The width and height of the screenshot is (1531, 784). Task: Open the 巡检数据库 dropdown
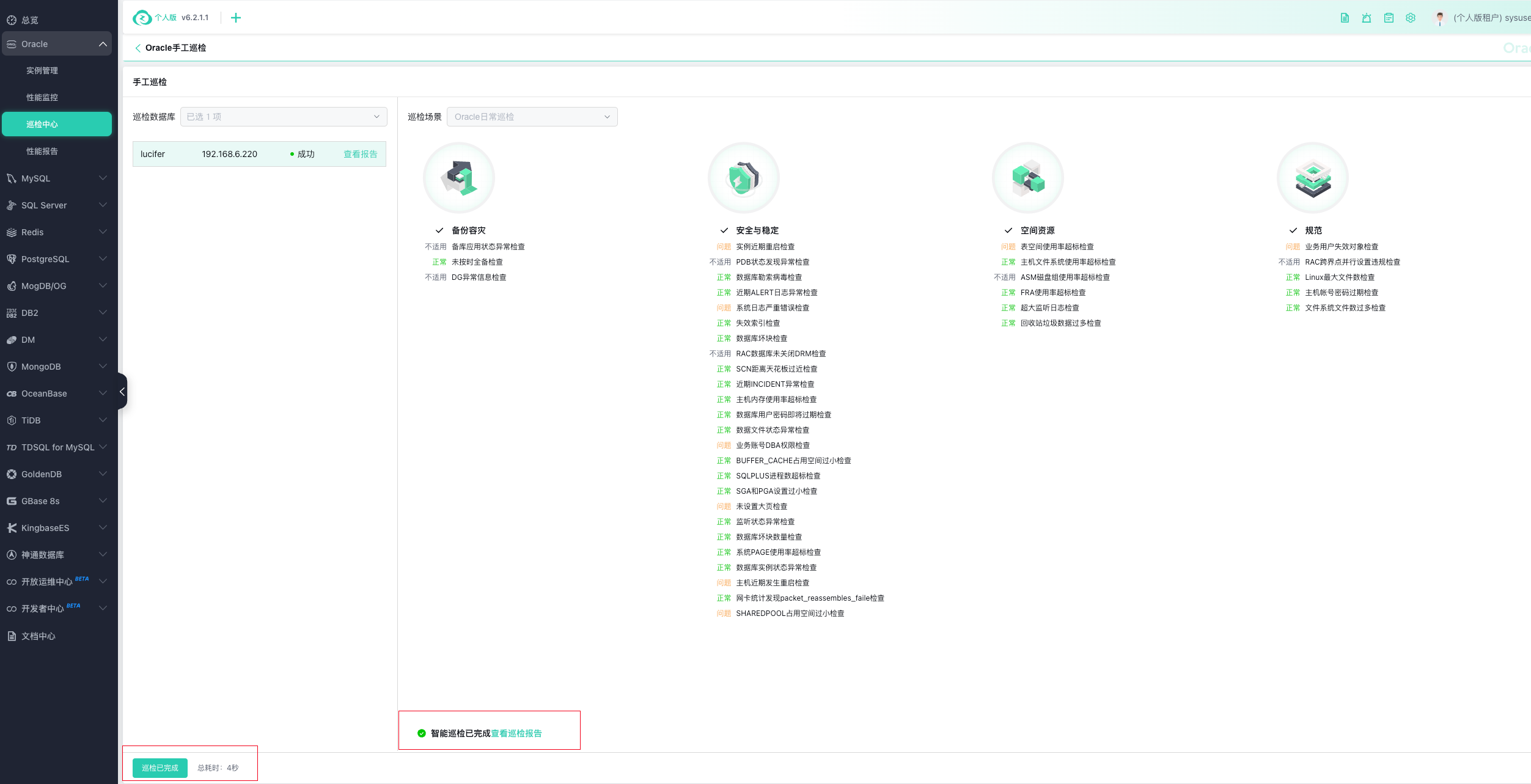[x=284, y=117]
